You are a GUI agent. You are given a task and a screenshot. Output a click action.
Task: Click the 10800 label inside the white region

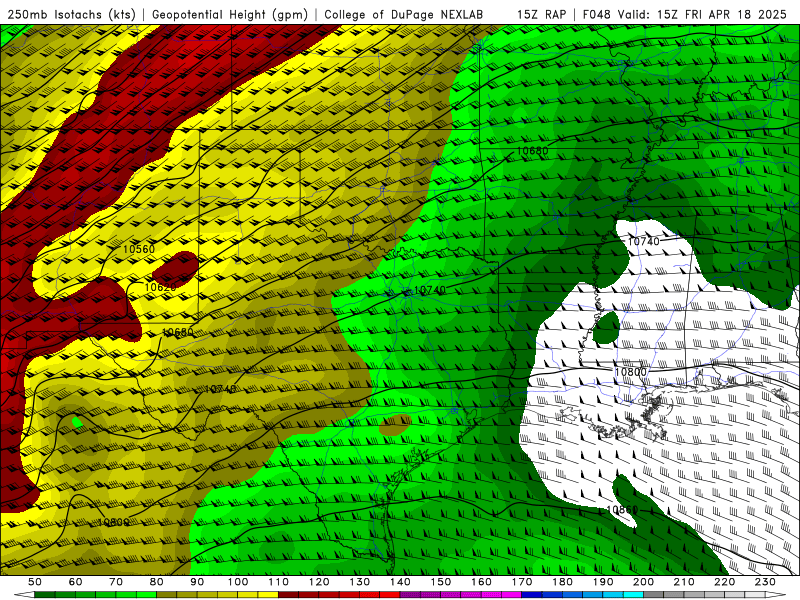[x=631, y=372]
